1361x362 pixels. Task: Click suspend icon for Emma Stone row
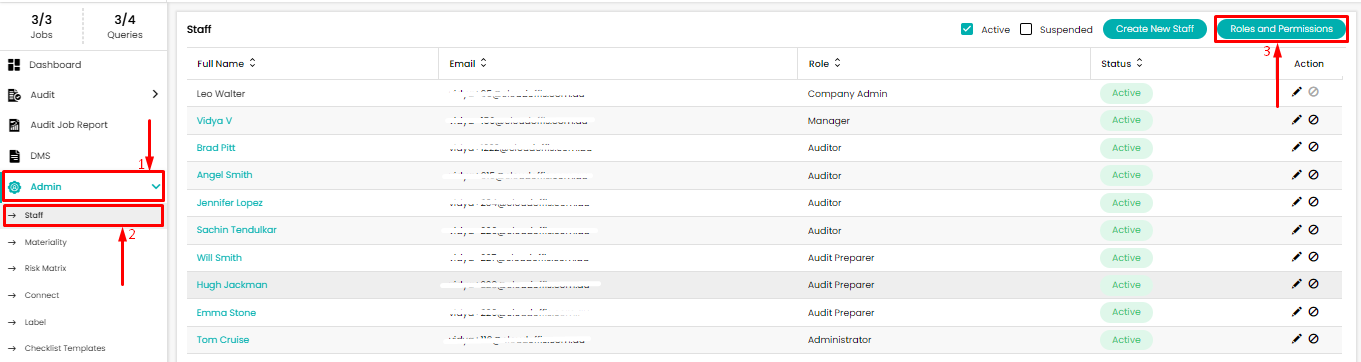pyautogui.click(x=1313, y=312)
